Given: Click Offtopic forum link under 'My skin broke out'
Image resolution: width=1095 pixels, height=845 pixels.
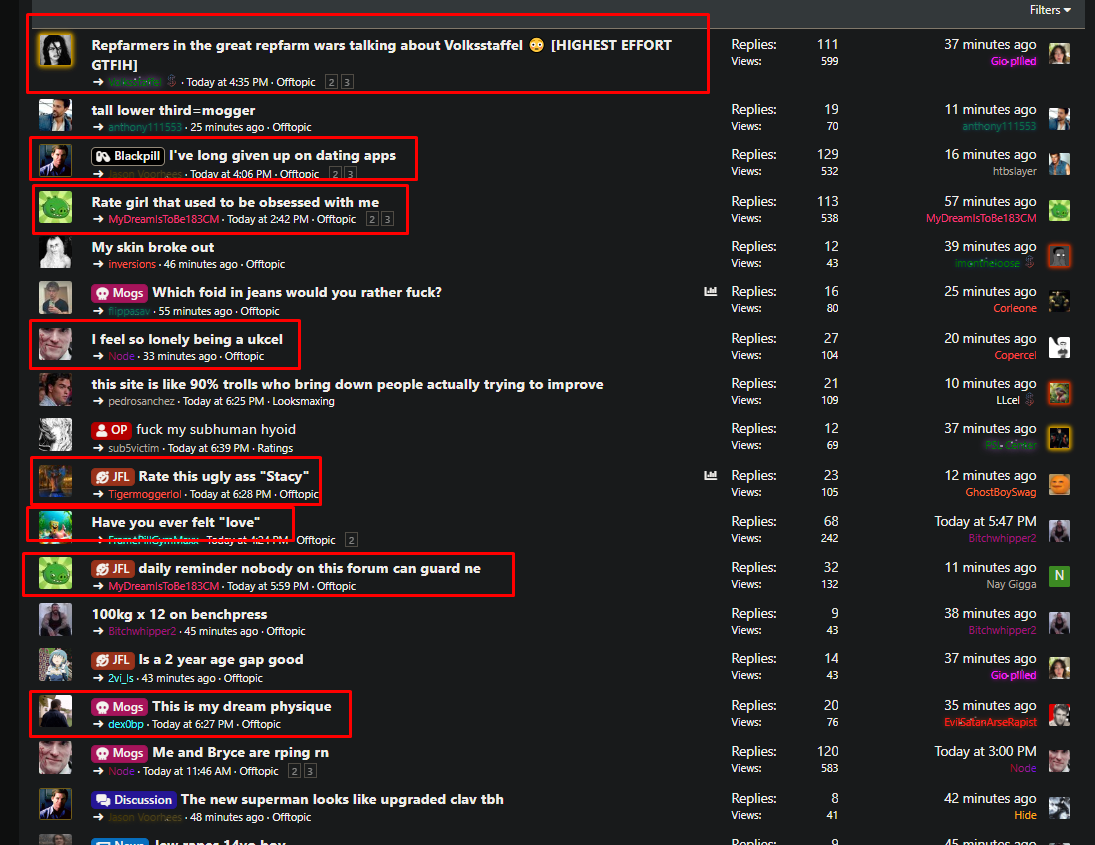Looking at the screenshot, I should 265,264.
